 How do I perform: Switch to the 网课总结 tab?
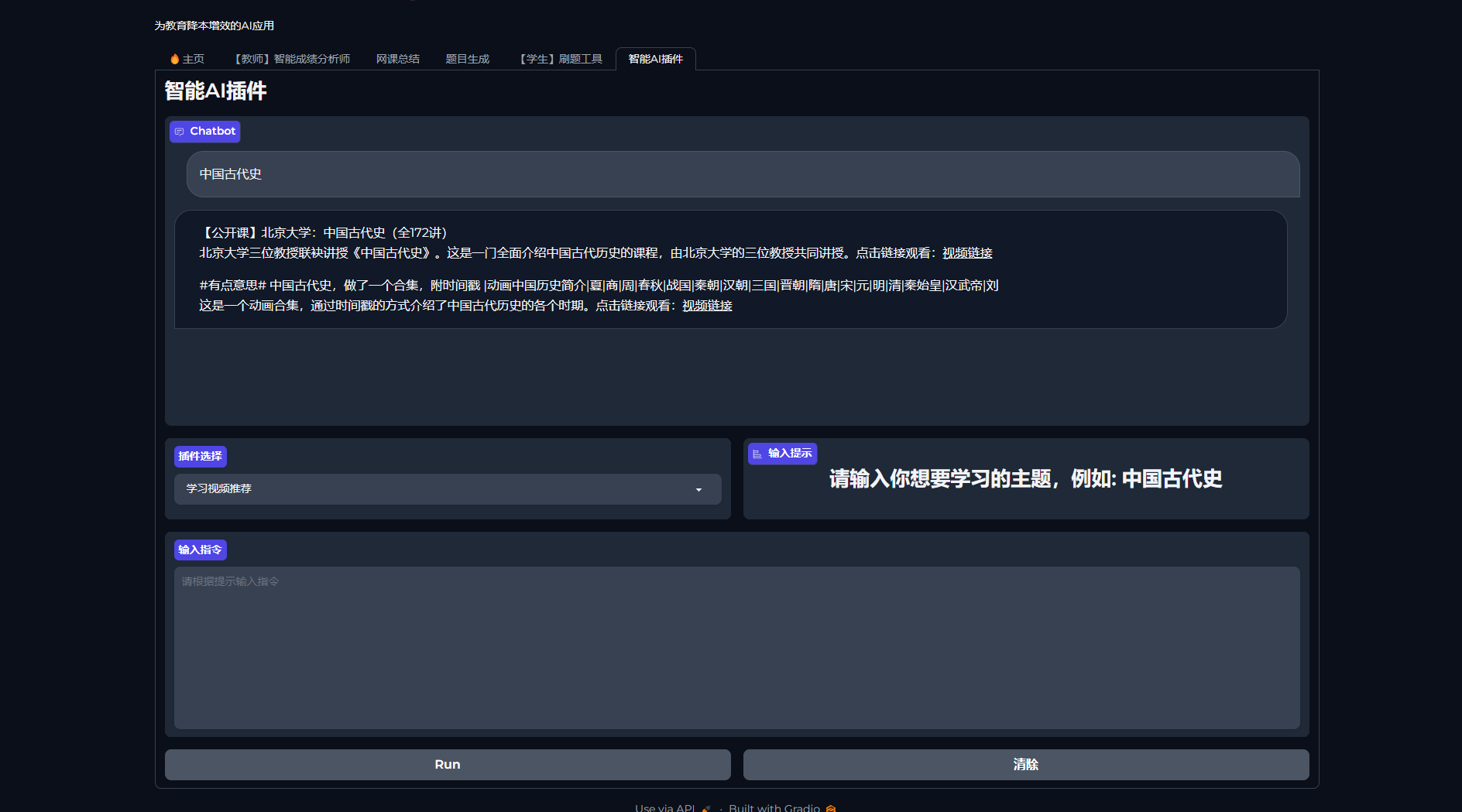point(397,58)
